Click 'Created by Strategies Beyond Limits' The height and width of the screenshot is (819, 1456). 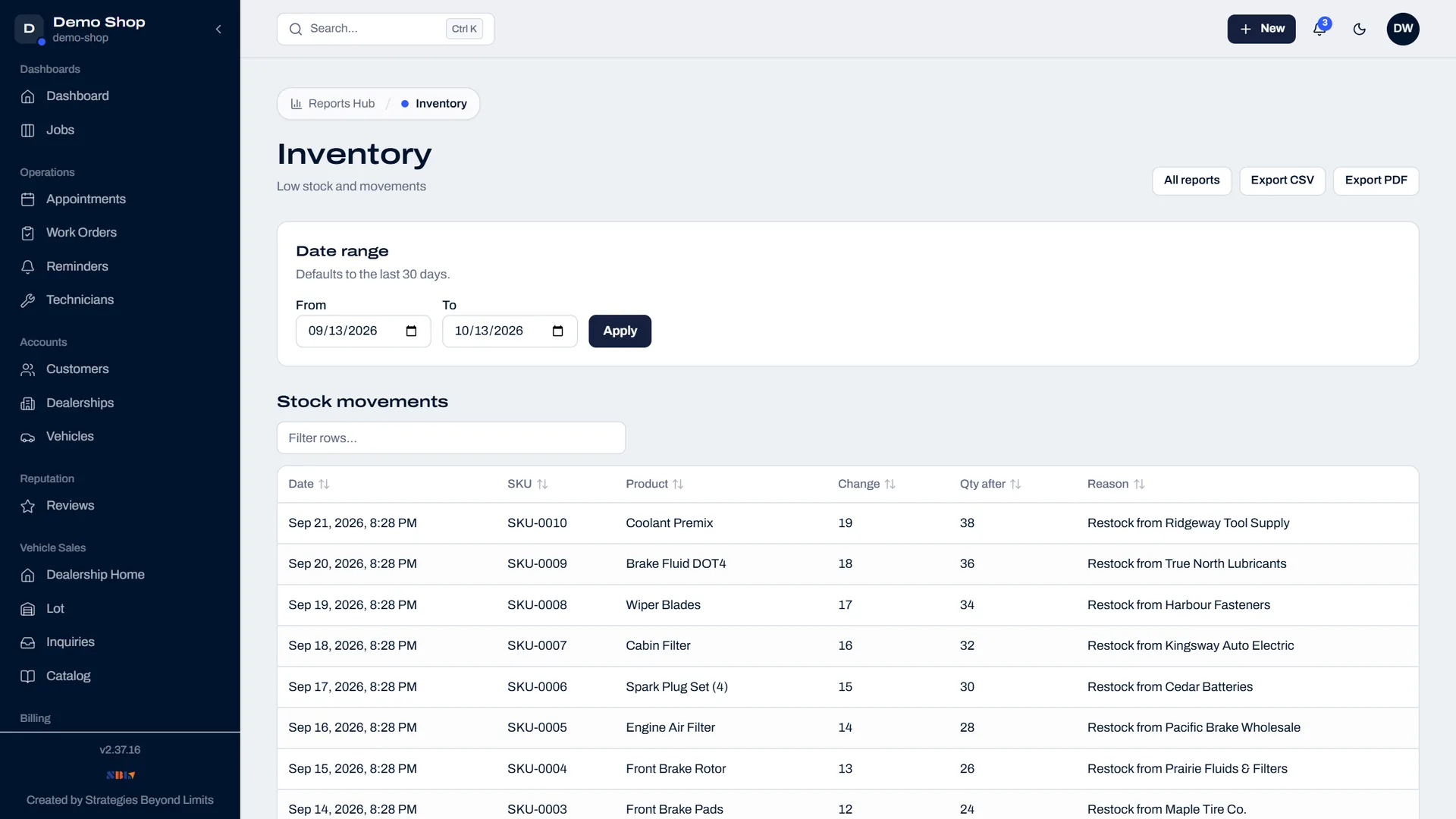[x=120, y=800]
